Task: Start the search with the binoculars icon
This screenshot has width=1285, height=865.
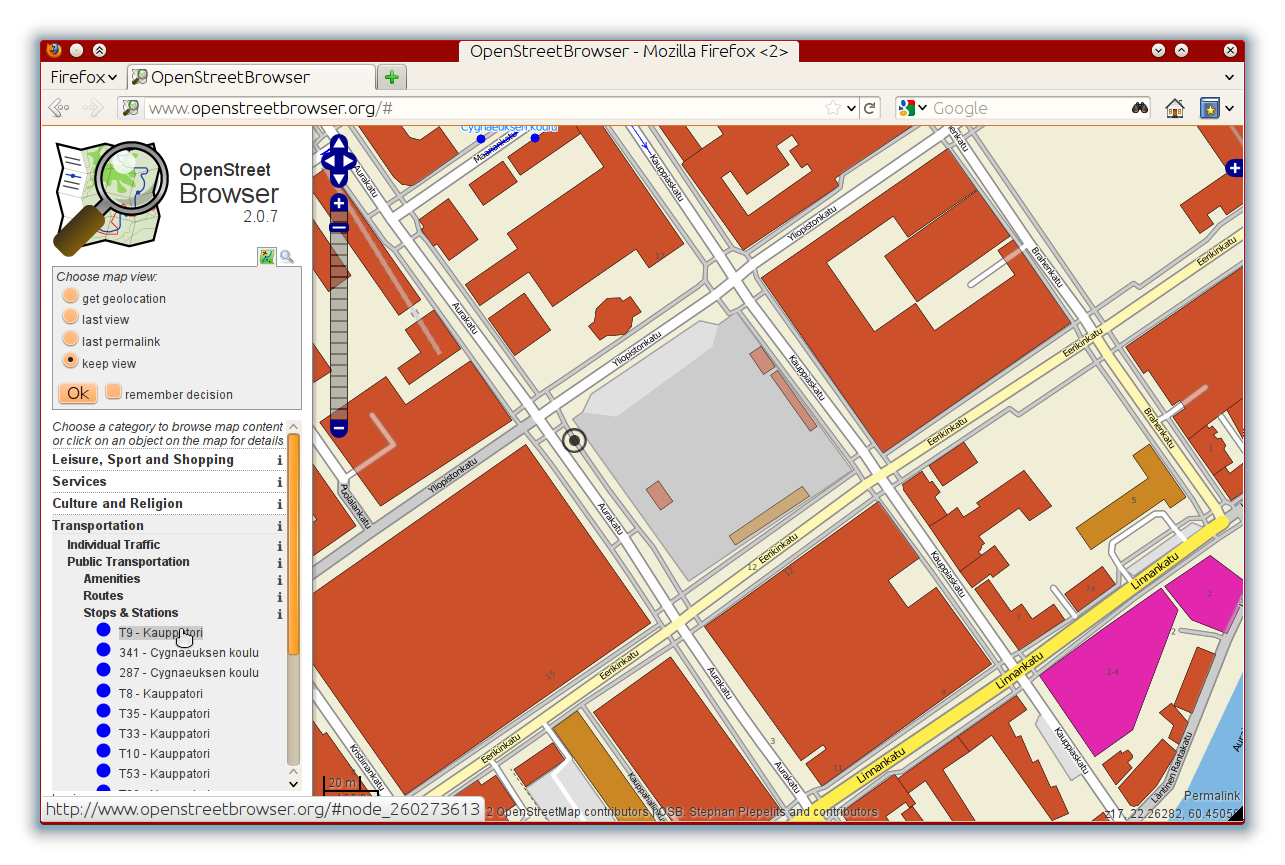Action: (x=1140, y=108)
